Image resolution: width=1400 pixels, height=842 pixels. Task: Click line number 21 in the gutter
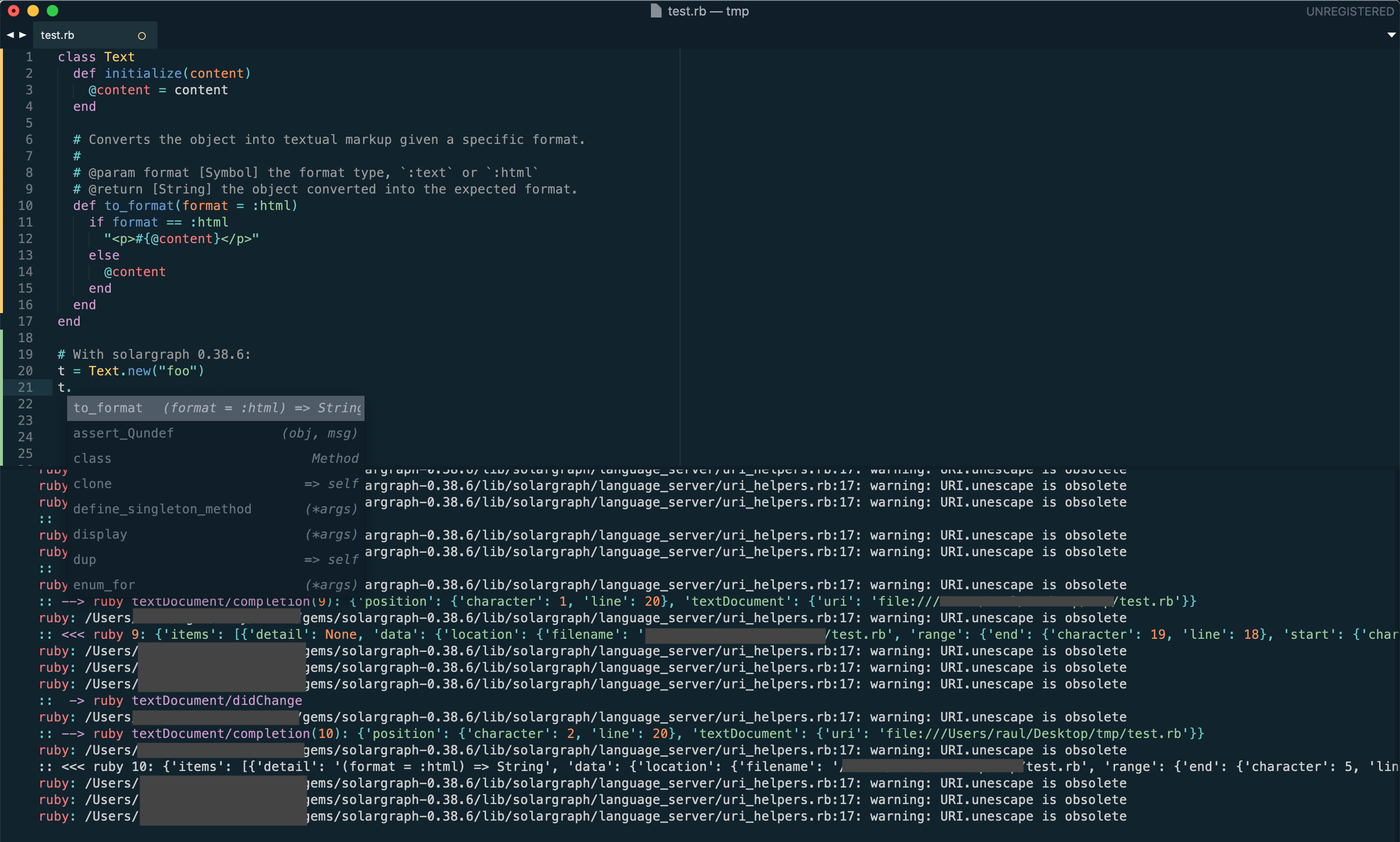click(26, 387)
